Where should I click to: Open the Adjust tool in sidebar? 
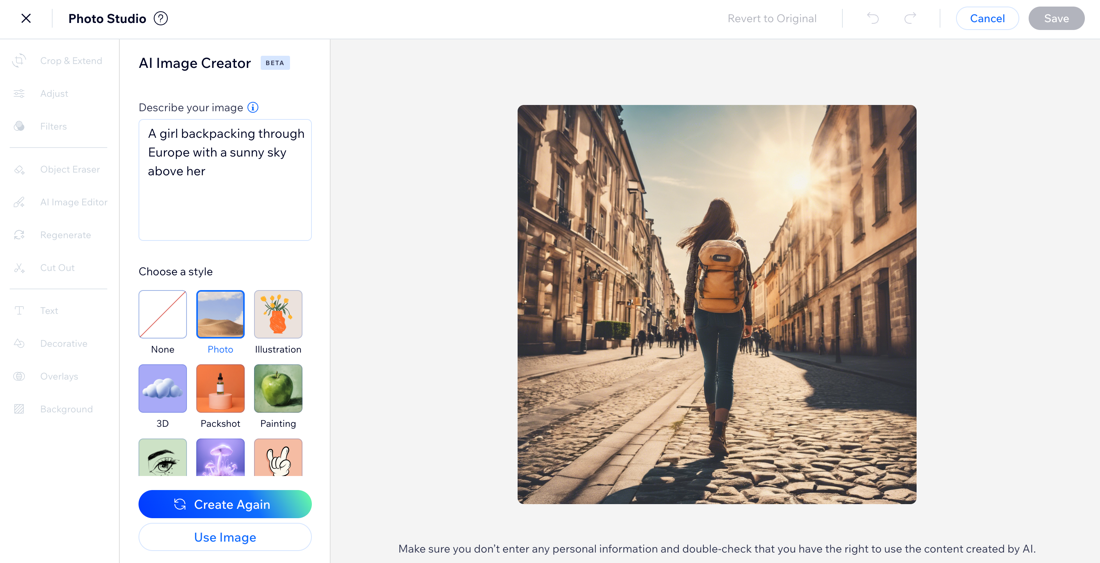(53, 94)
